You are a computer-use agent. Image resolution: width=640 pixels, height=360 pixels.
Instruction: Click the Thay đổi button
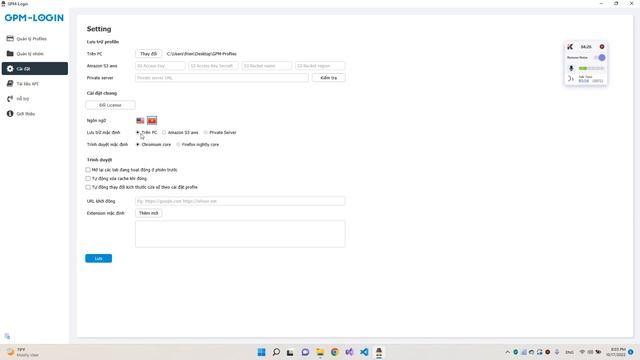(x=148, y=54)
